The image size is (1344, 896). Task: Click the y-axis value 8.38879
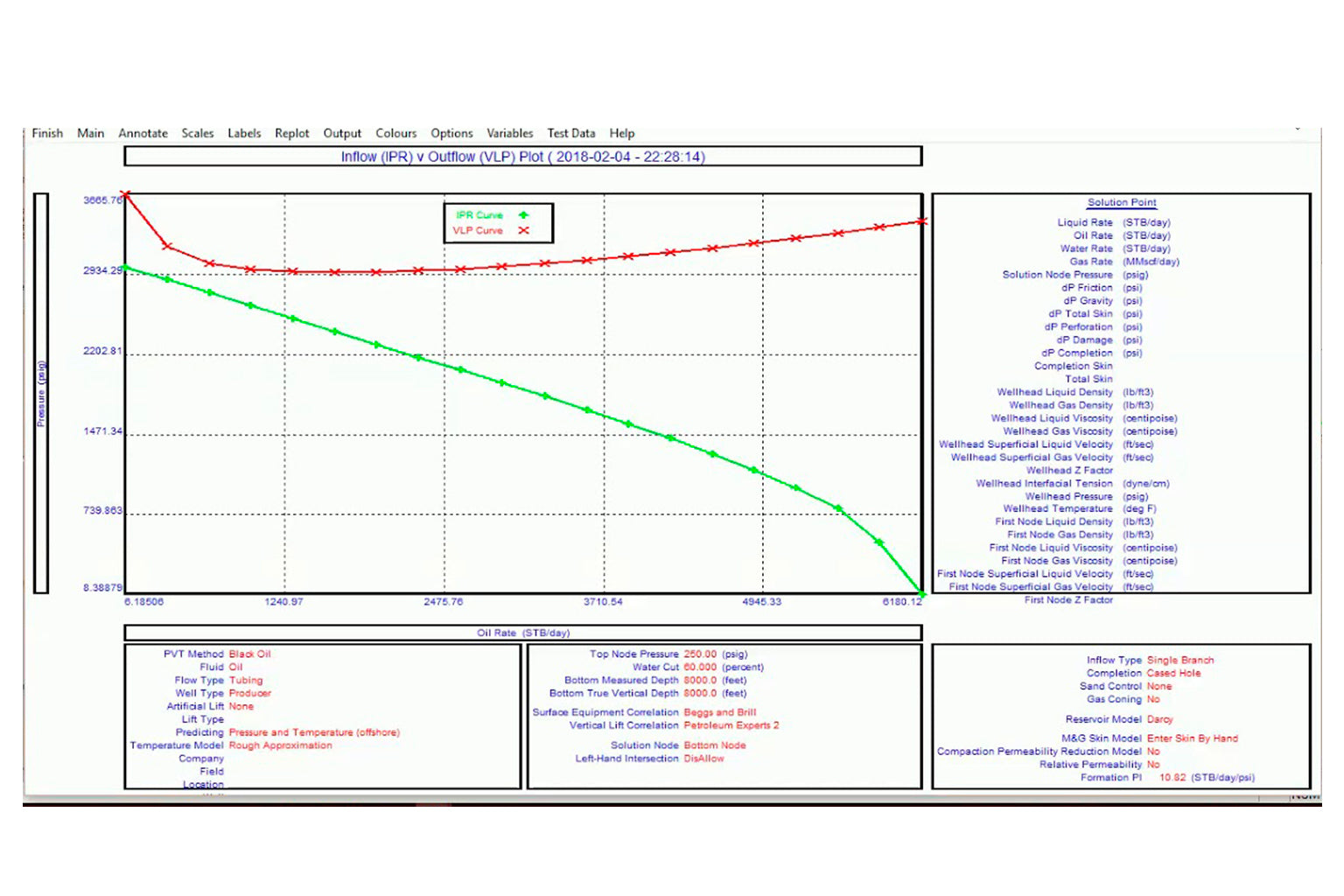[x=102, y=588]
